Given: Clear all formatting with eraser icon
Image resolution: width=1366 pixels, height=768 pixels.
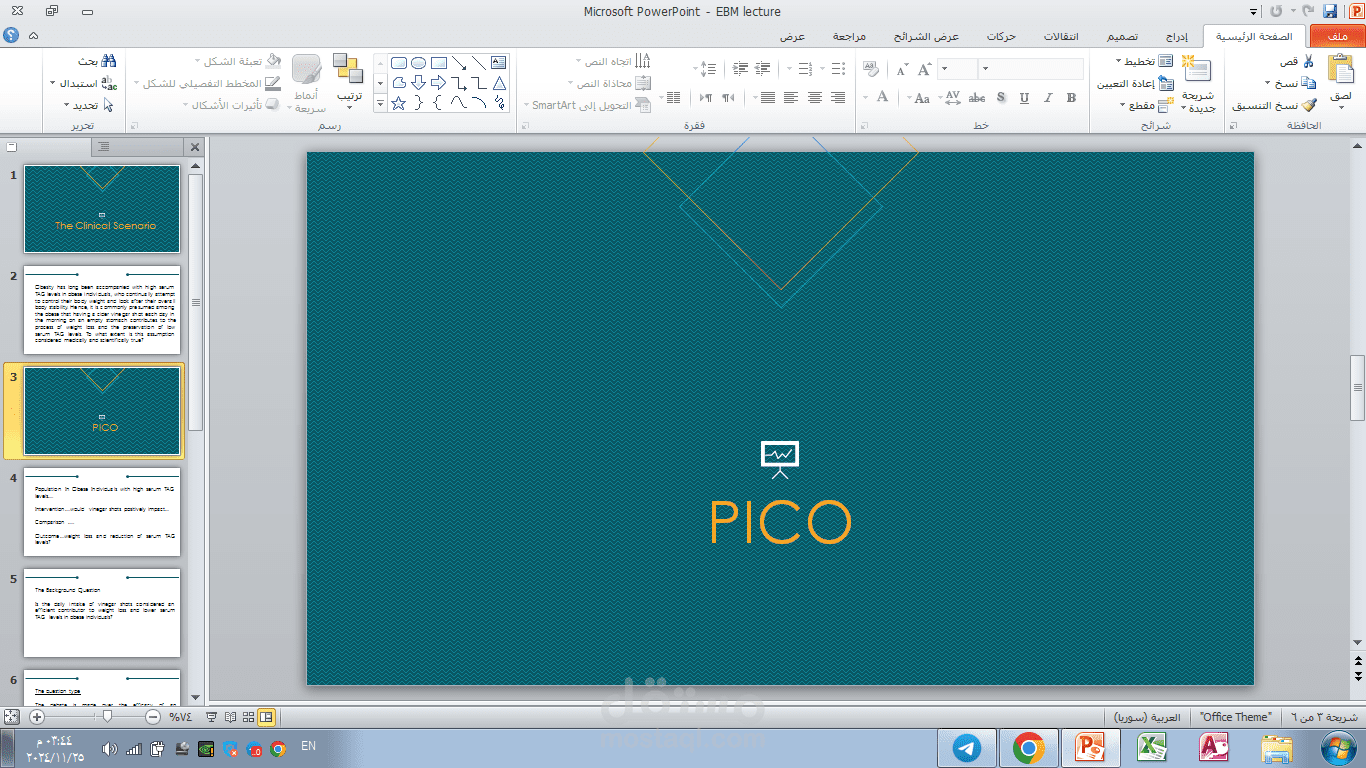Looking at the screenshot, I should 870,69.
